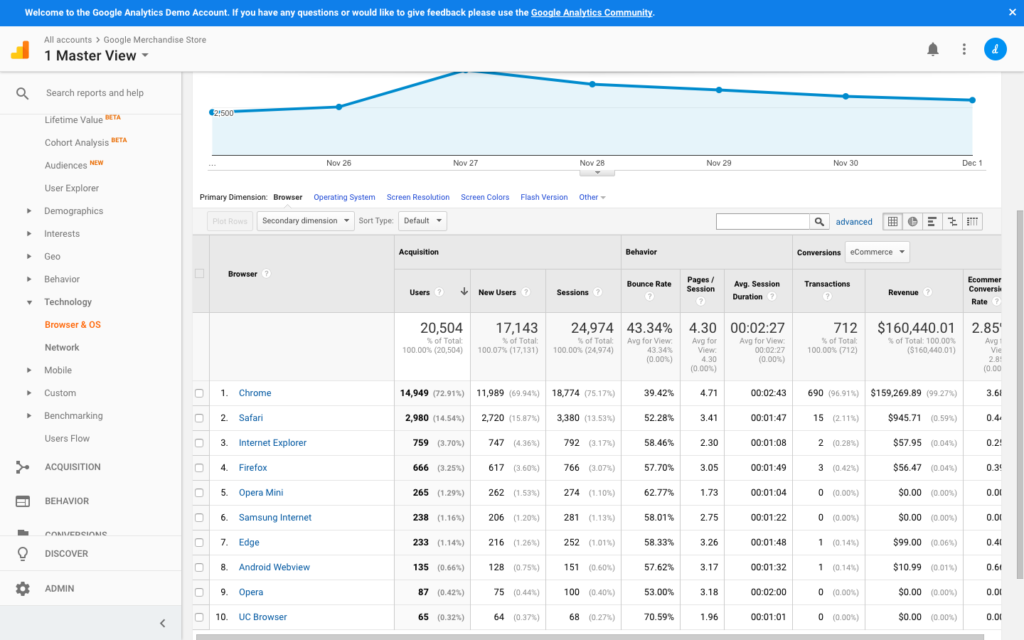The height and width of the screenshot is (640, 1024).
Task: Open Admin gear settings
Action: (x=23, y=589)
